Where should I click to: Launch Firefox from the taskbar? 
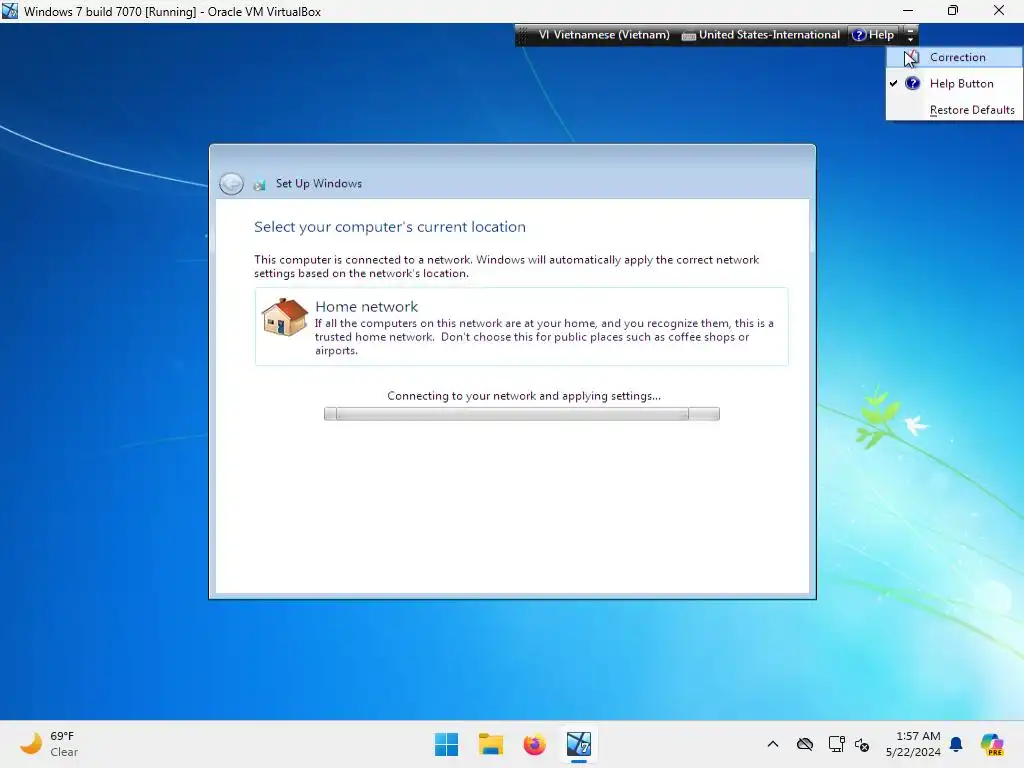534,744
